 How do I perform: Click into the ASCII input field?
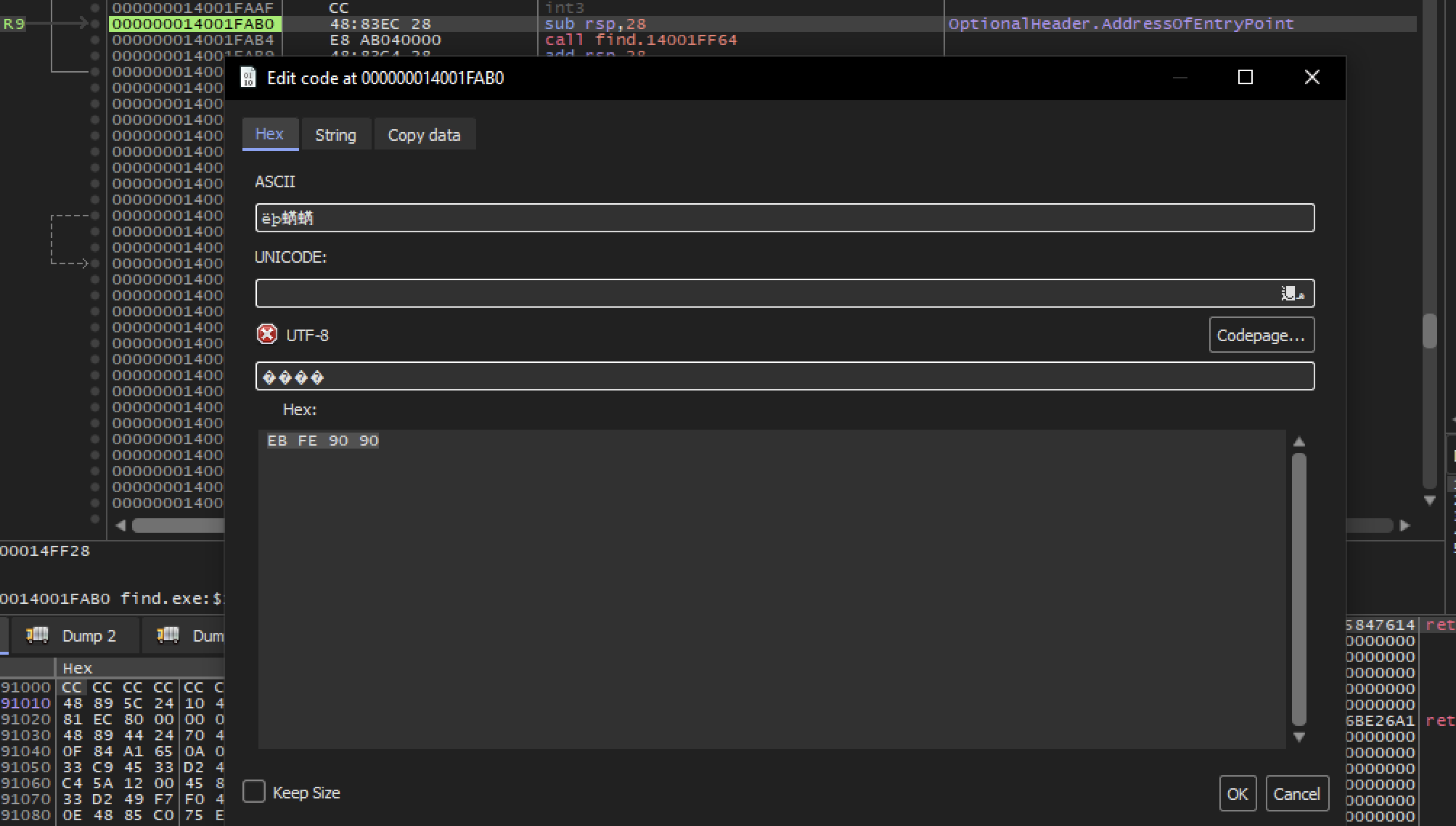point(785,218)
